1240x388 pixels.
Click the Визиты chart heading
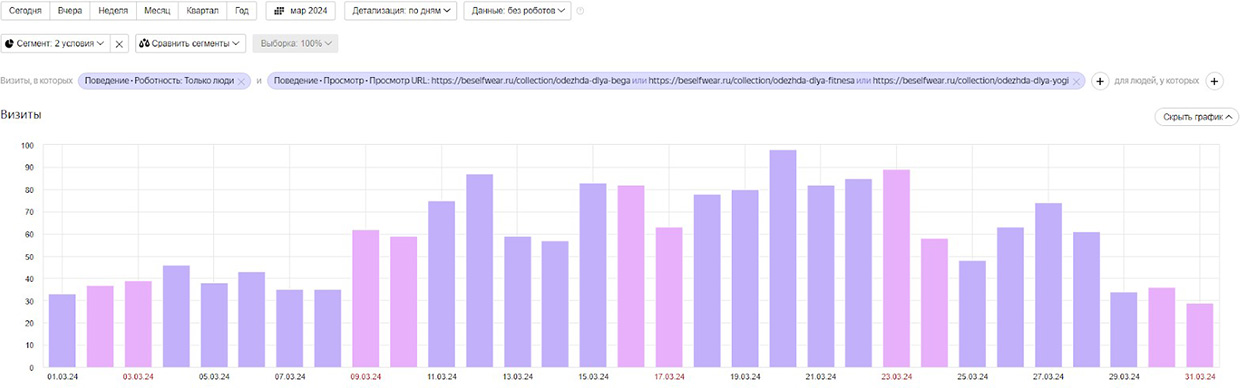[21, 116]
